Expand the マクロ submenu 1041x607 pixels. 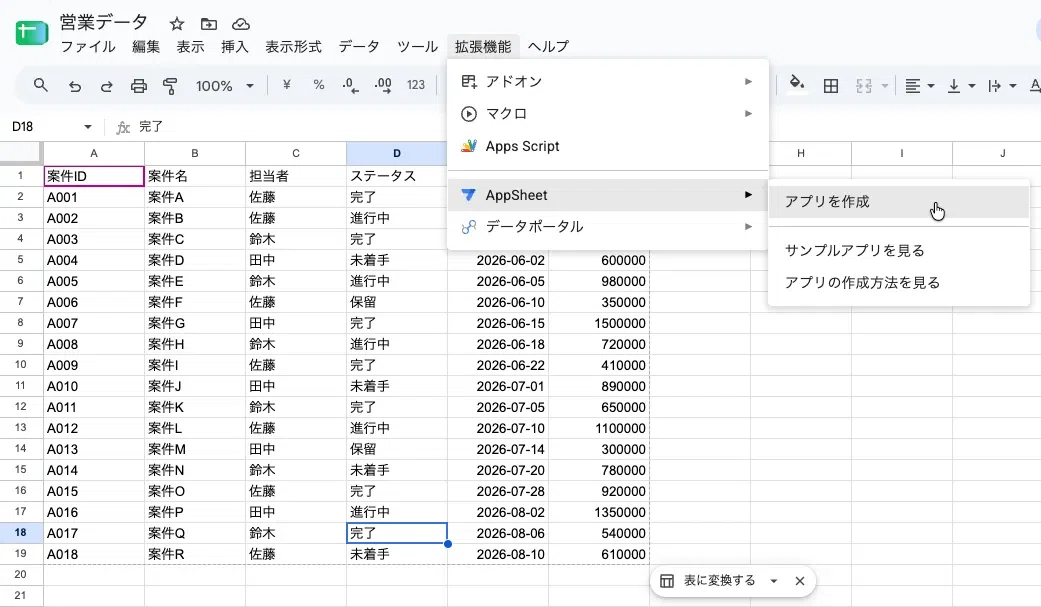[x=608, y=114]
